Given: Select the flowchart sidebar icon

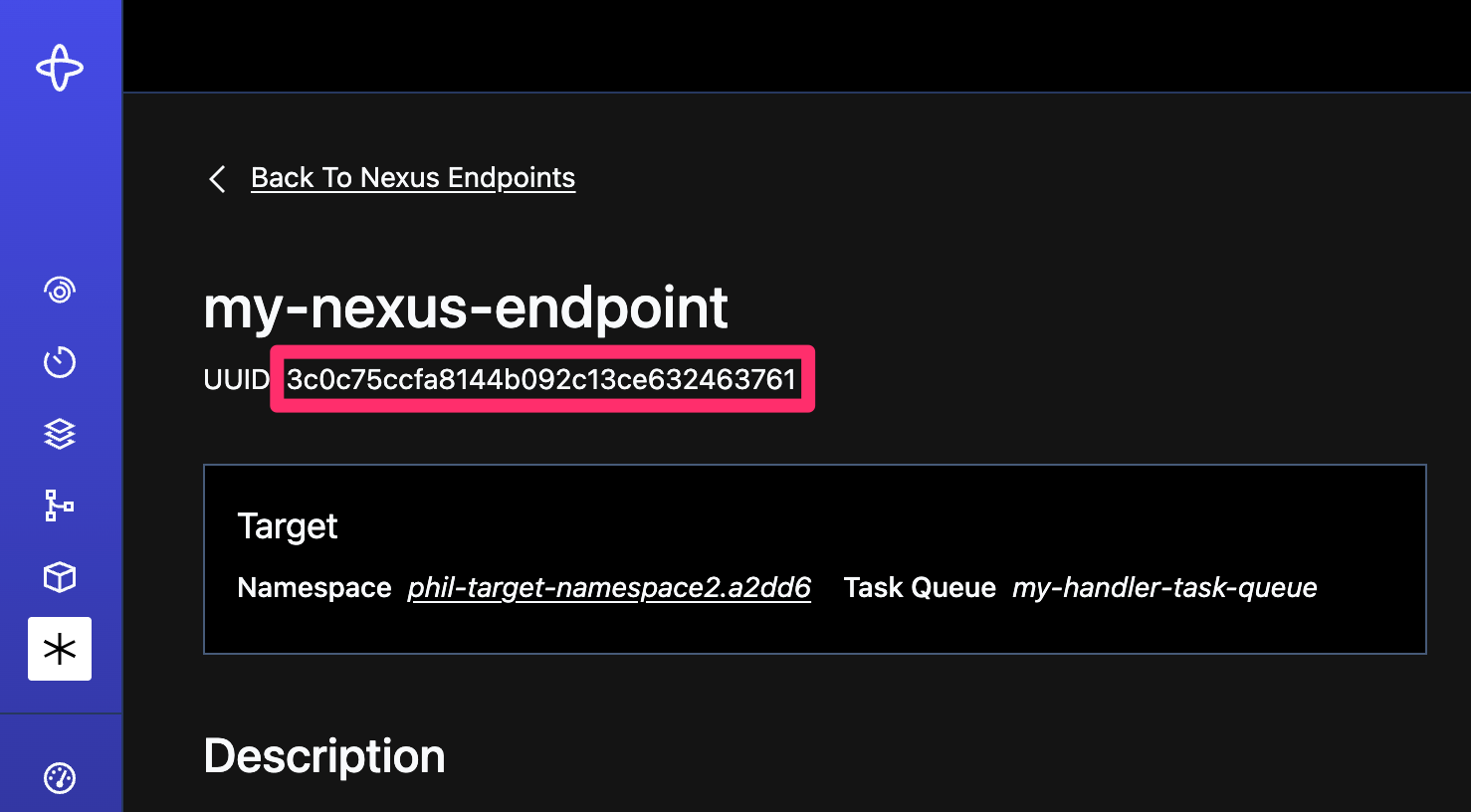Looking at the screenshot, I should (x=60, y=506).
